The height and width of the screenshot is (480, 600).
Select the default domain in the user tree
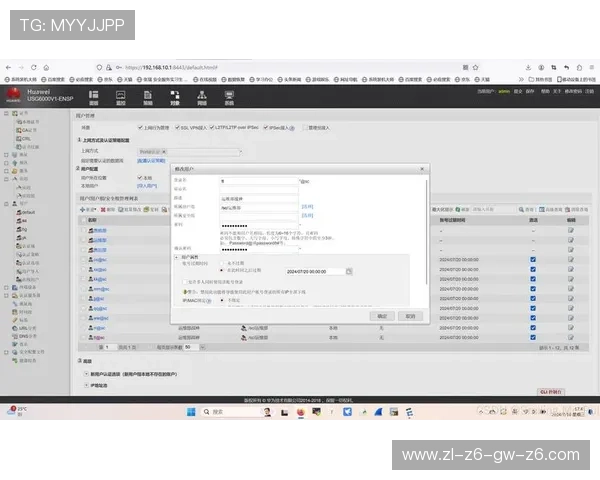point(26,212)
